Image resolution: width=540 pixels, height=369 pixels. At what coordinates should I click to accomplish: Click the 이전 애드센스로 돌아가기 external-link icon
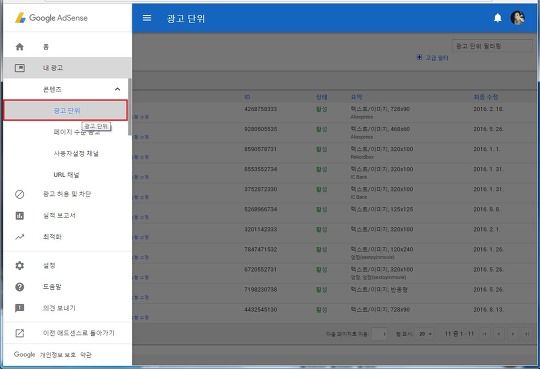click(x=20, y=333)
